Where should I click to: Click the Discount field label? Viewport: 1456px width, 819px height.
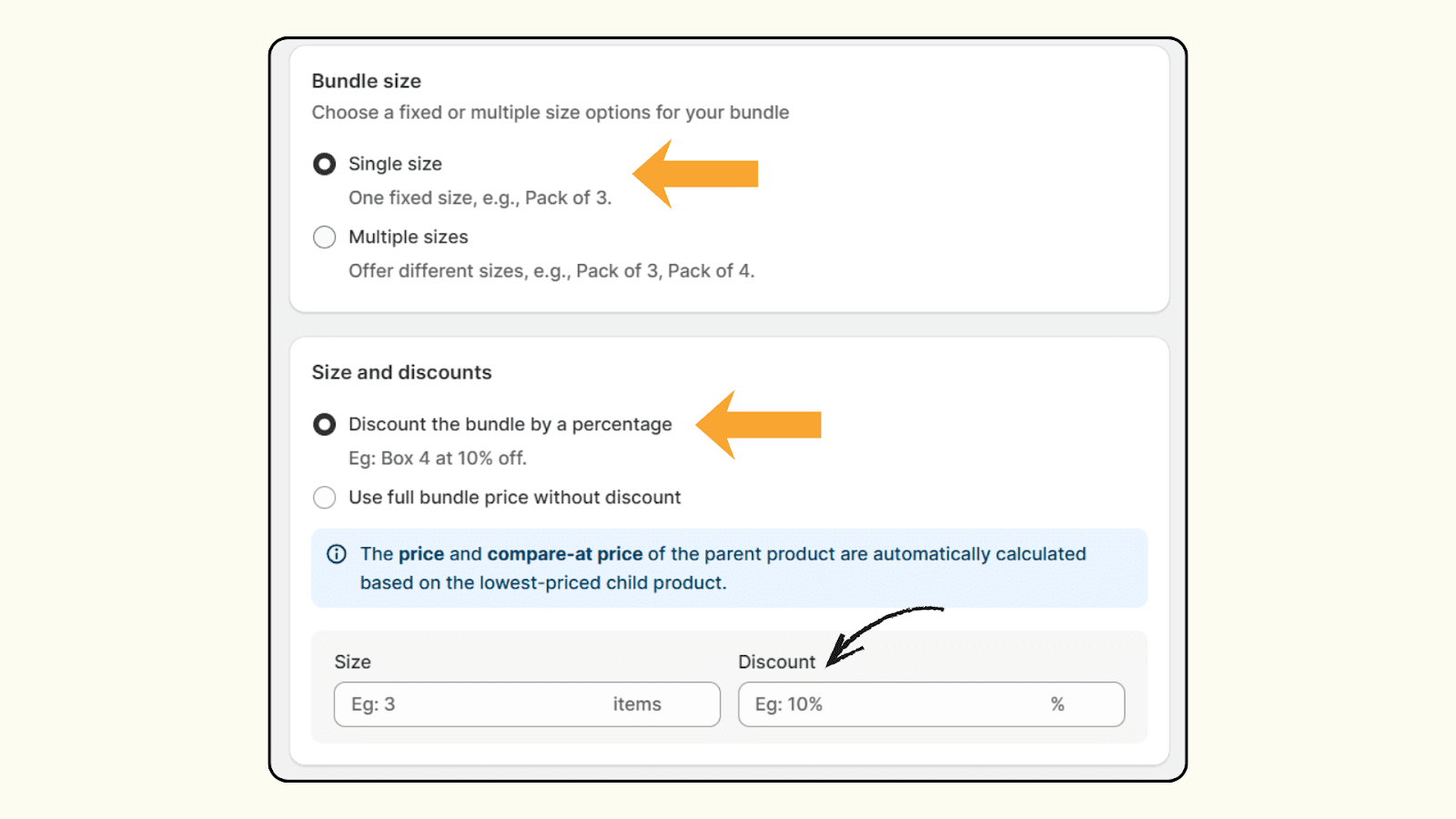click(776, 662)
